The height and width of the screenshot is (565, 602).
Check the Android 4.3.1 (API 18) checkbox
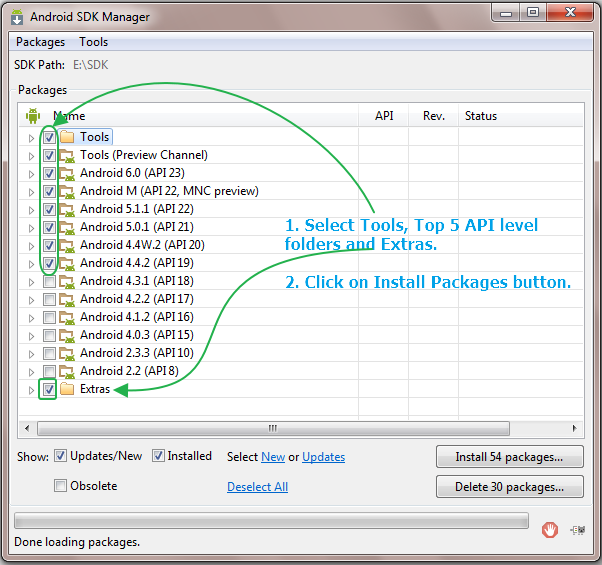tap(49, 281)
